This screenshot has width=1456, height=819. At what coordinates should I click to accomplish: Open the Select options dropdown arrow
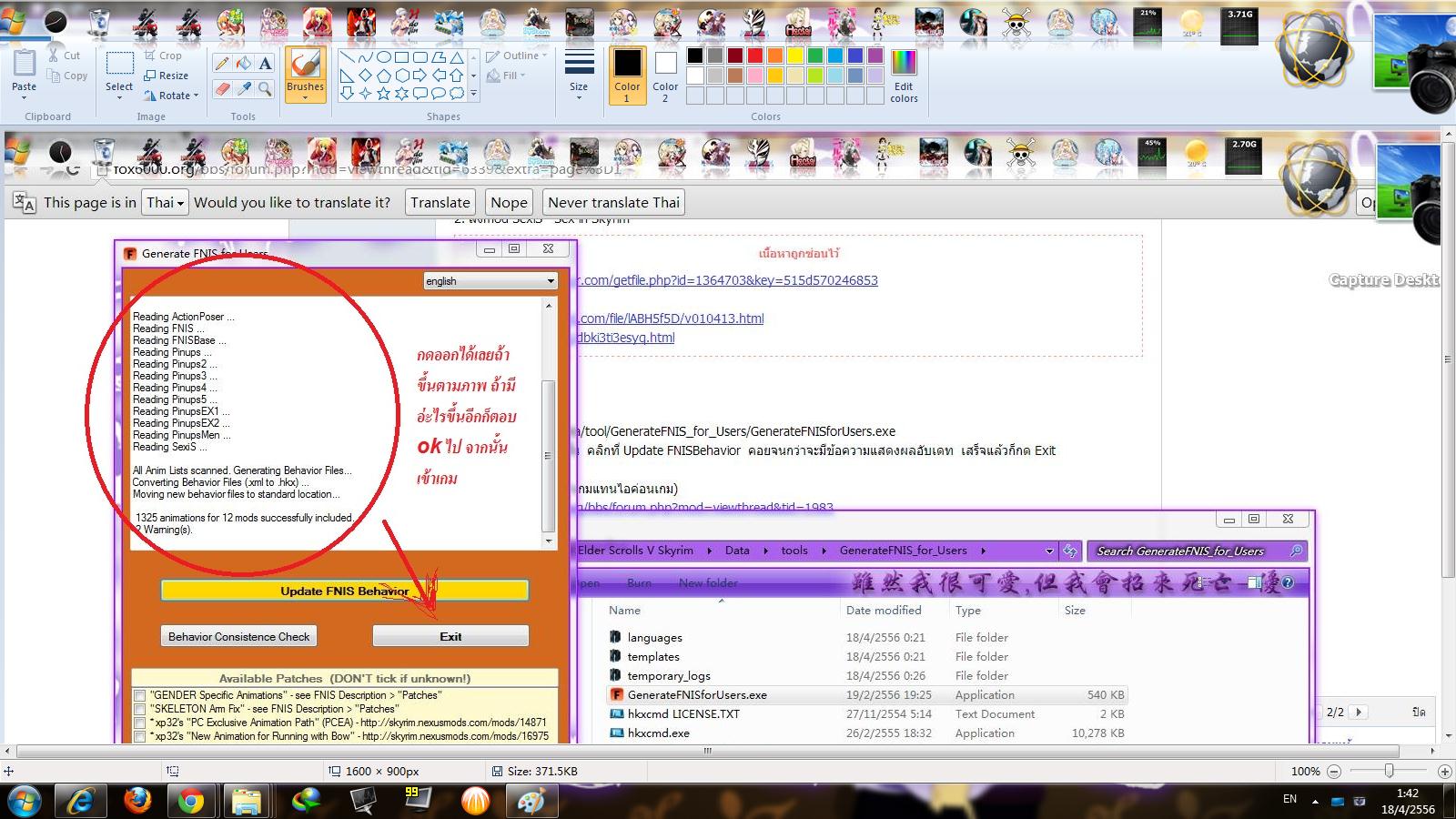point(119,97)
